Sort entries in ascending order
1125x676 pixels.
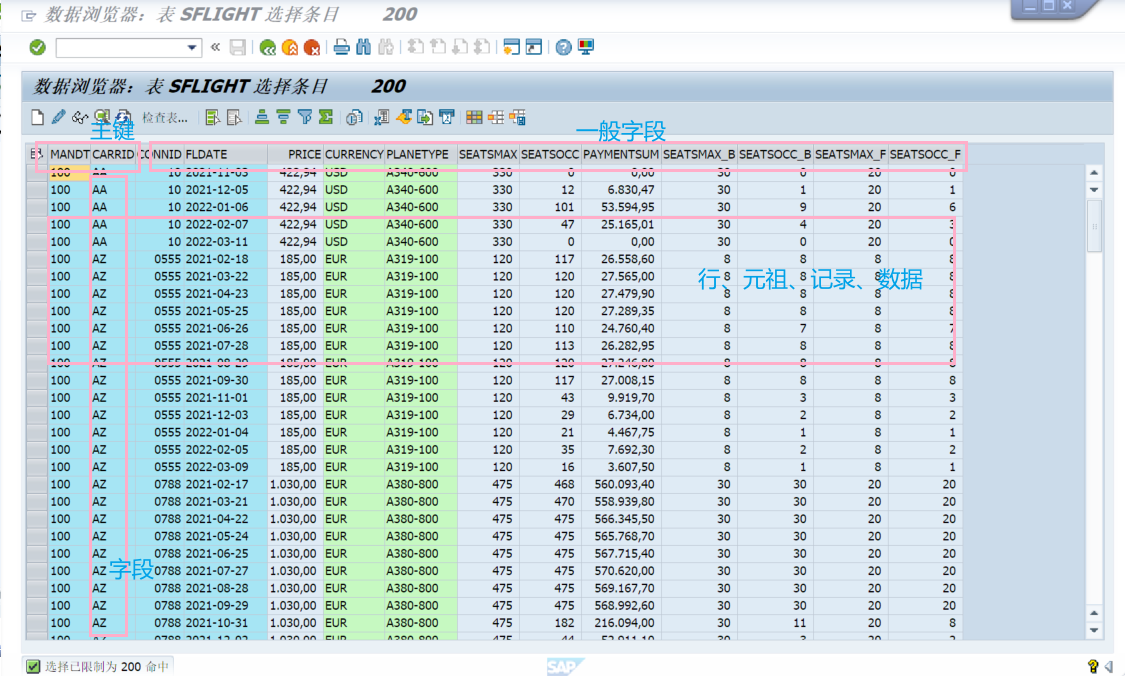click(262, 117)
